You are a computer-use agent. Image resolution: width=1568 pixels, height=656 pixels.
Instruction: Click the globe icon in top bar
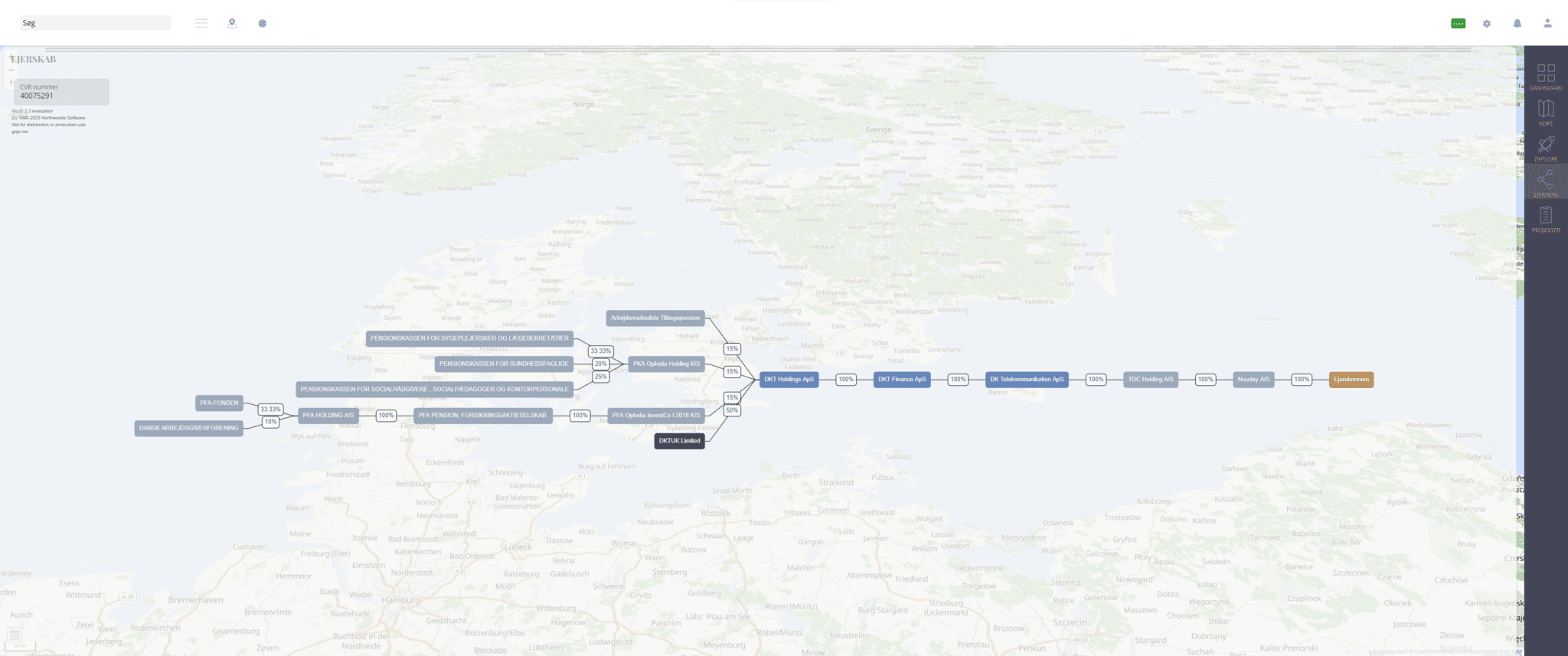tap(263, 23)
